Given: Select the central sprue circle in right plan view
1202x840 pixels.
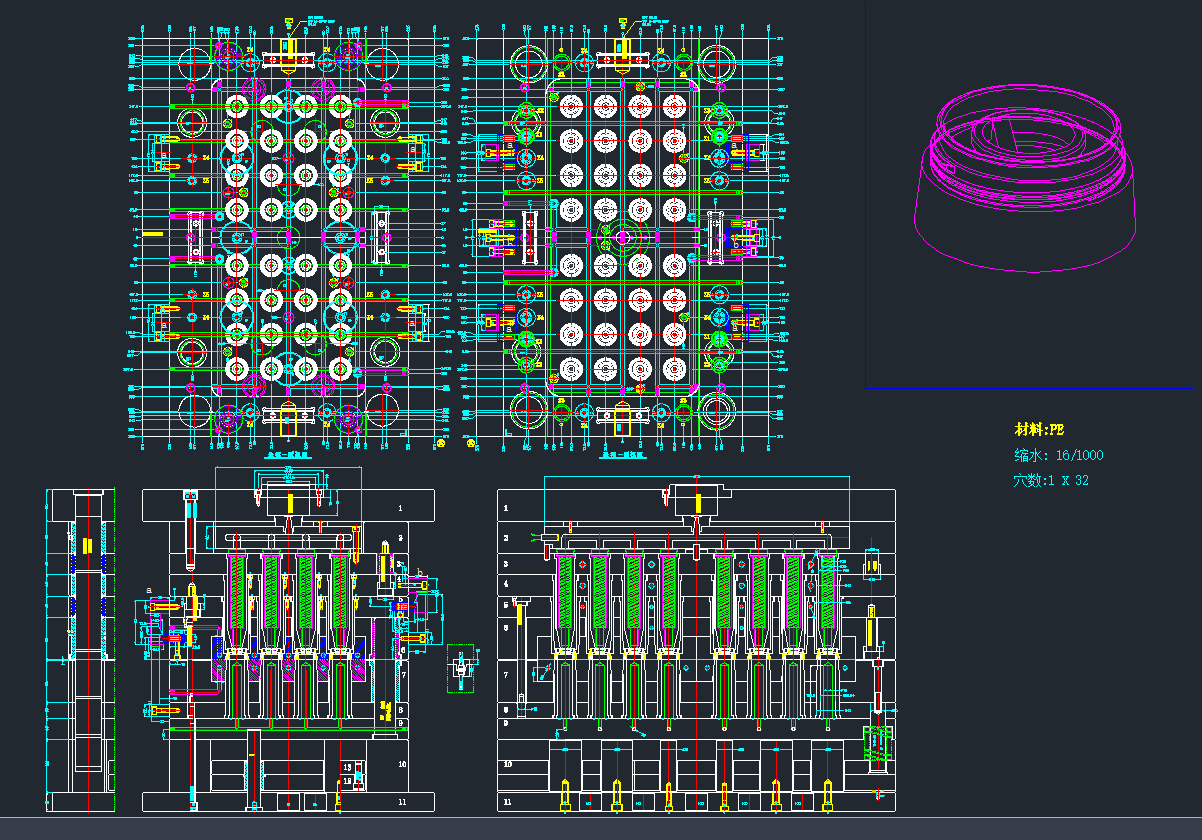Looking at the screenshot, I should [x=622, y=237].
